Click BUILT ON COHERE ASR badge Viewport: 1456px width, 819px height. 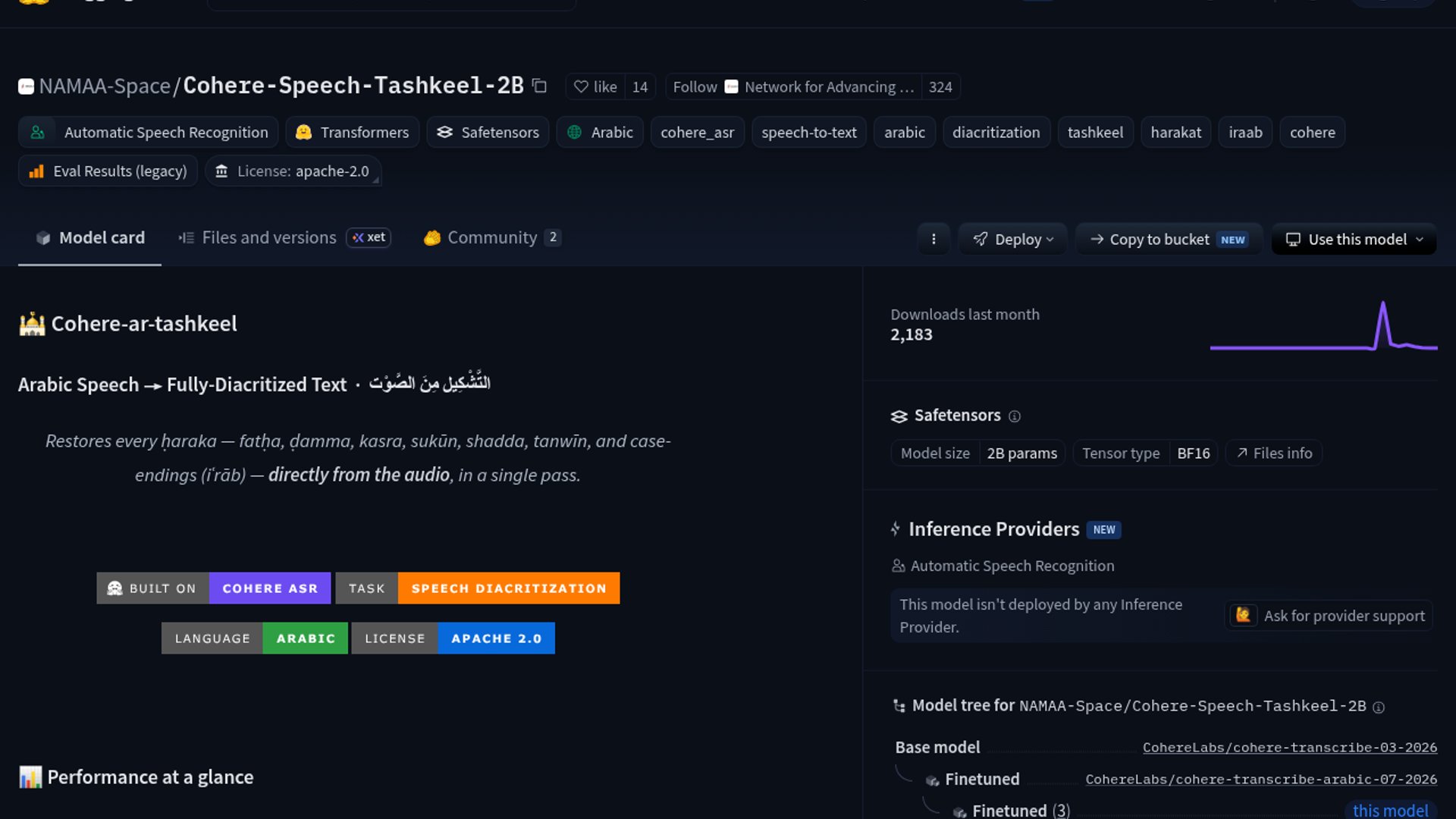[214, 588]
